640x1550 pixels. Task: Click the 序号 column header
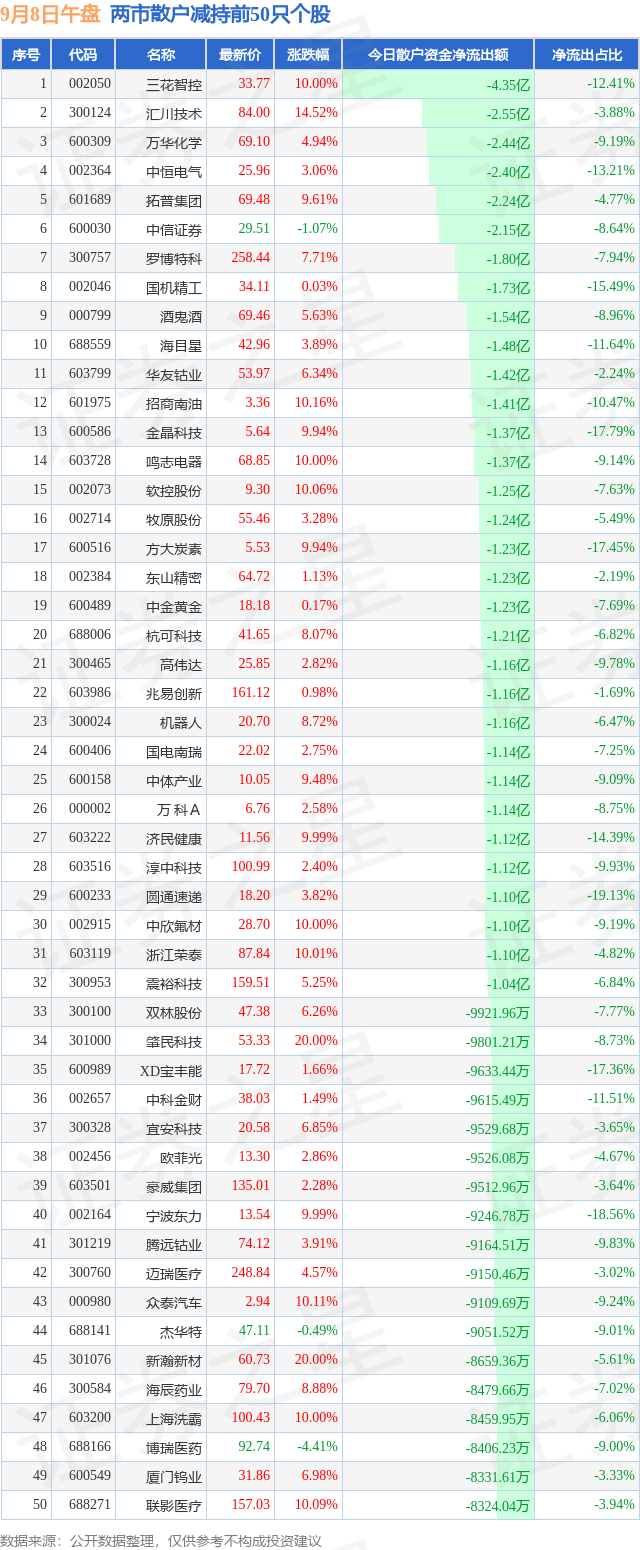(x=26, y=55)
